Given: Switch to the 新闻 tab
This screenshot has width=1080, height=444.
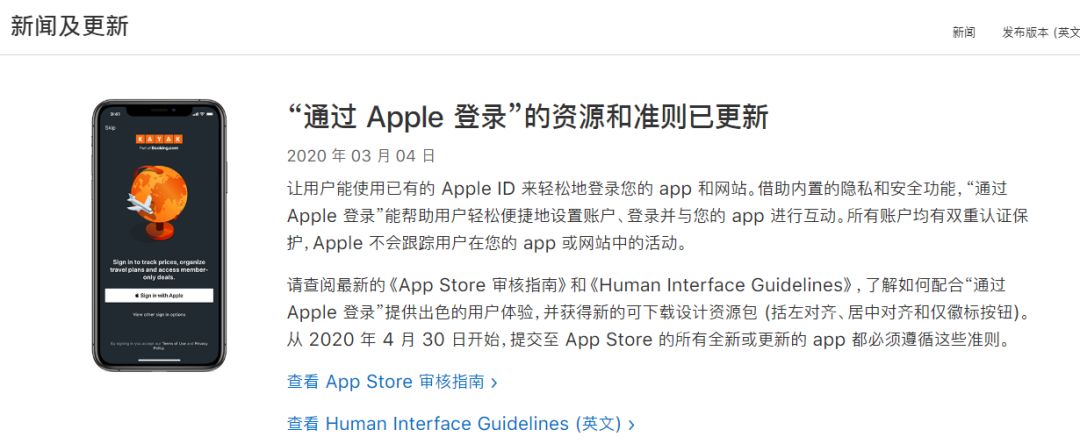Looking at the screenshot, I should pos(964,32).
